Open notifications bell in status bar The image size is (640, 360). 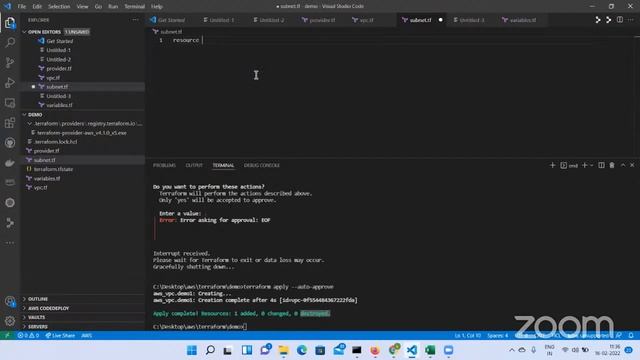click(x=631, y=336)
